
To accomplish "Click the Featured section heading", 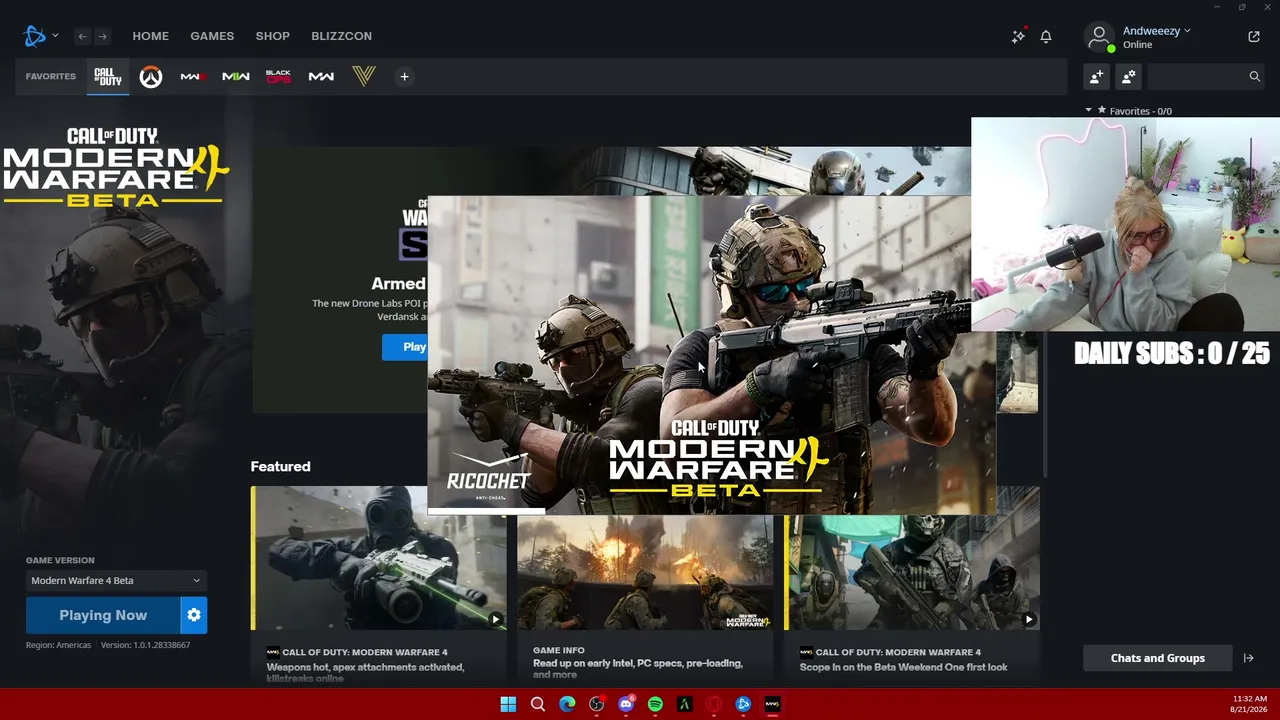I will pyautogui.click(x=280, y=467).
